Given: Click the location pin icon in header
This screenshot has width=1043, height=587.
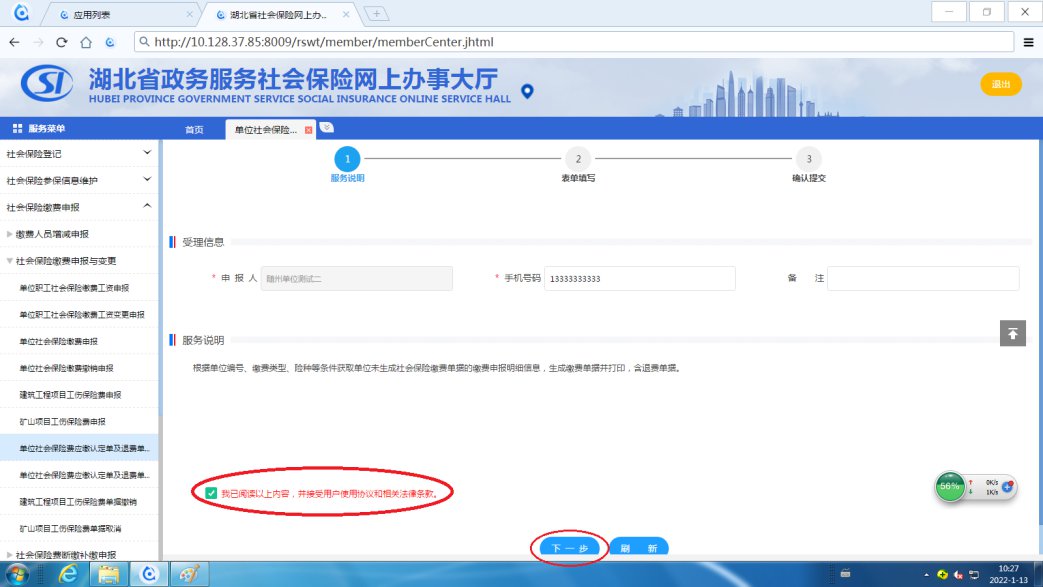Looking at the screenshot, I should [528, 92].
